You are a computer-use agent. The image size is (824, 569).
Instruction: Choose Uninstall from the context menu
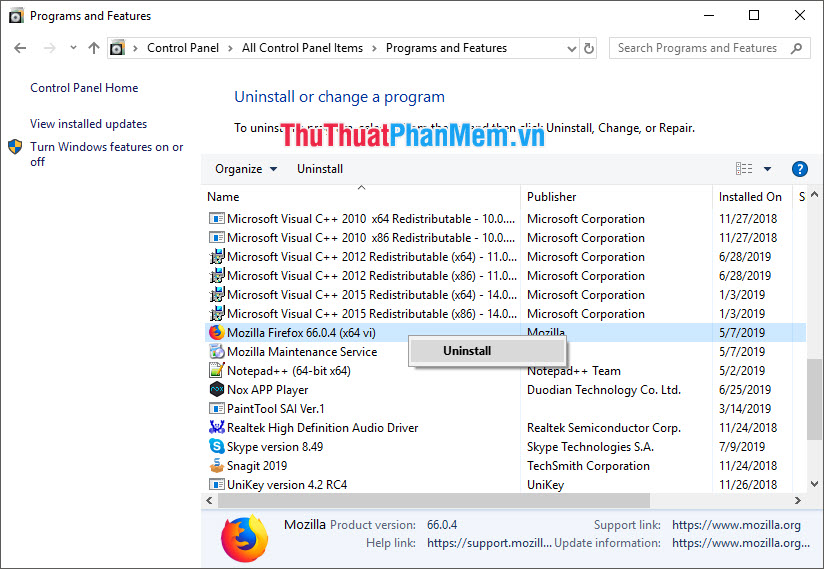click(487, 351)
